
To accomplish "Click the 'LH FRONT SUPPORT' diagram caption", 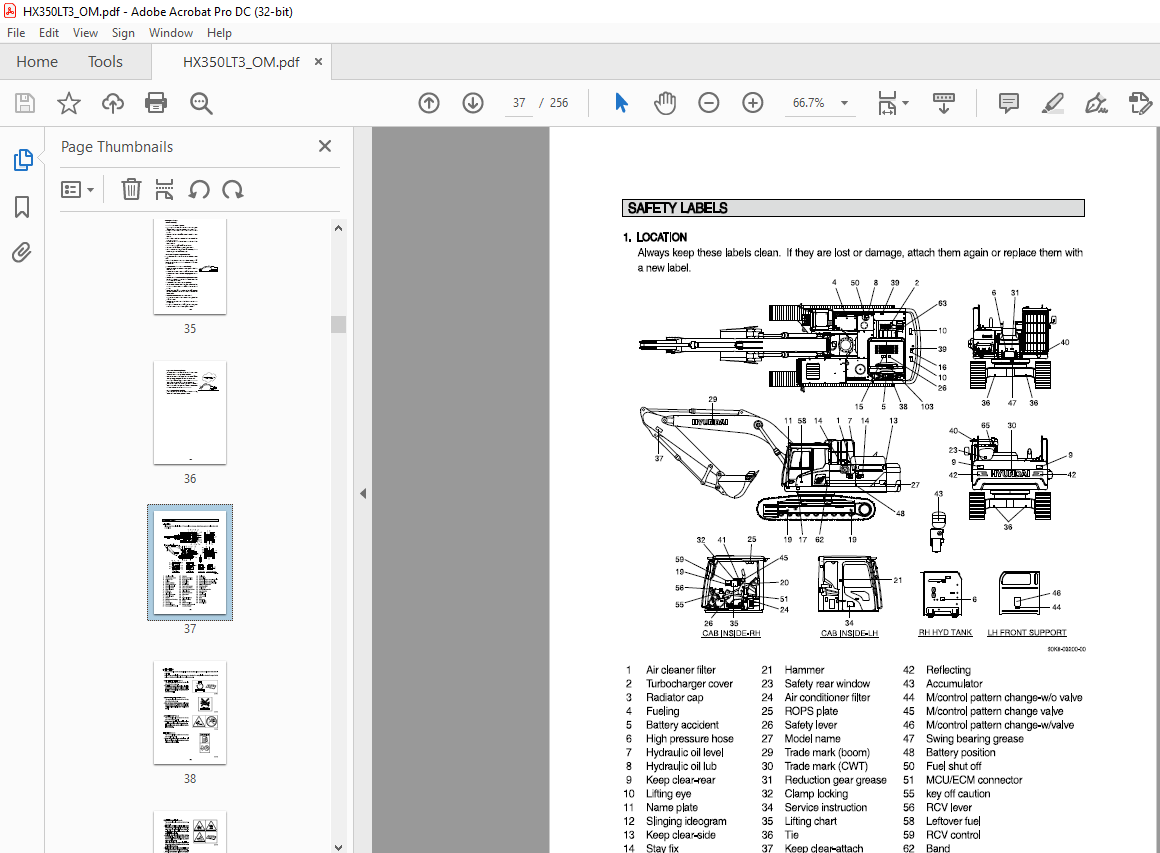I will pos(1027,633).
